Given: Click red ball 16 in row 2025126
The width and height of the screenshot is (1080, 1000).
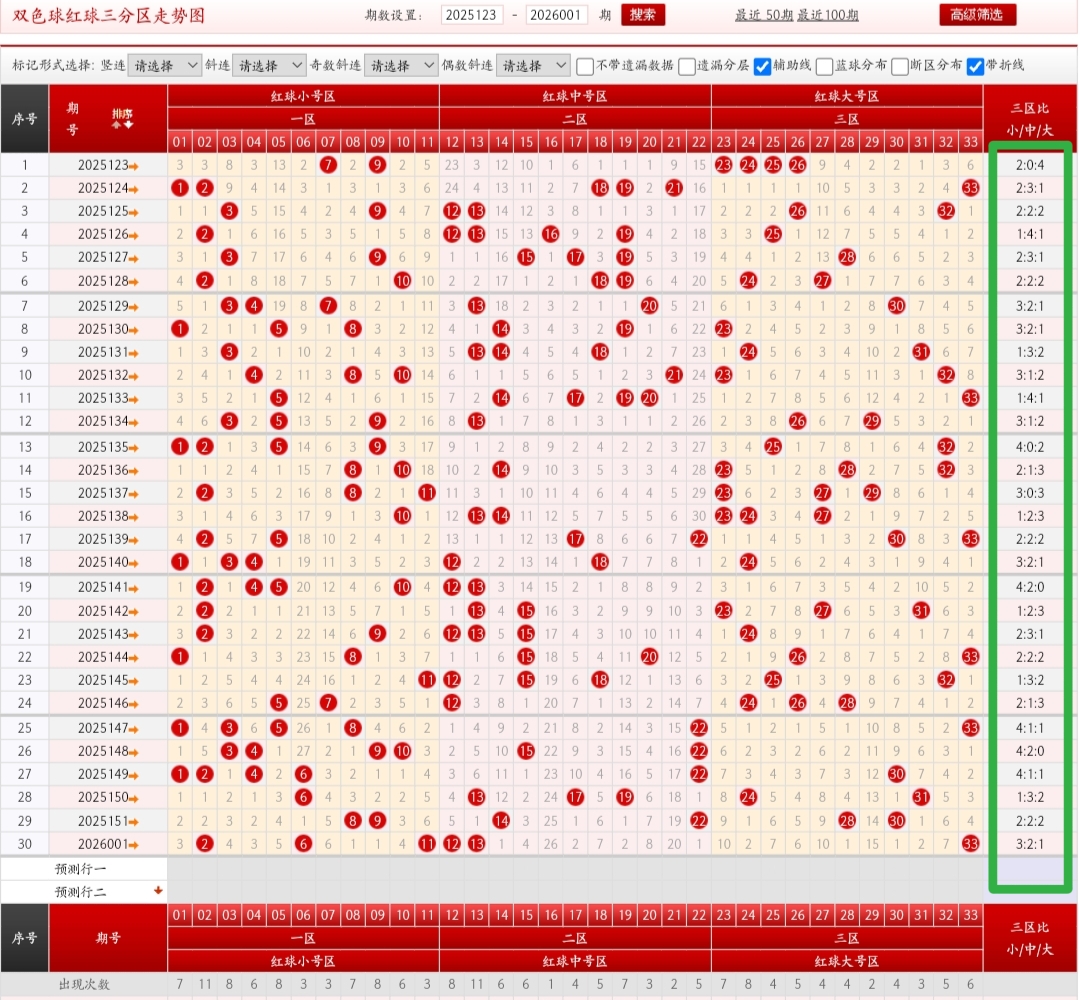Looking at the screenshot, I should tap(550, 234).
